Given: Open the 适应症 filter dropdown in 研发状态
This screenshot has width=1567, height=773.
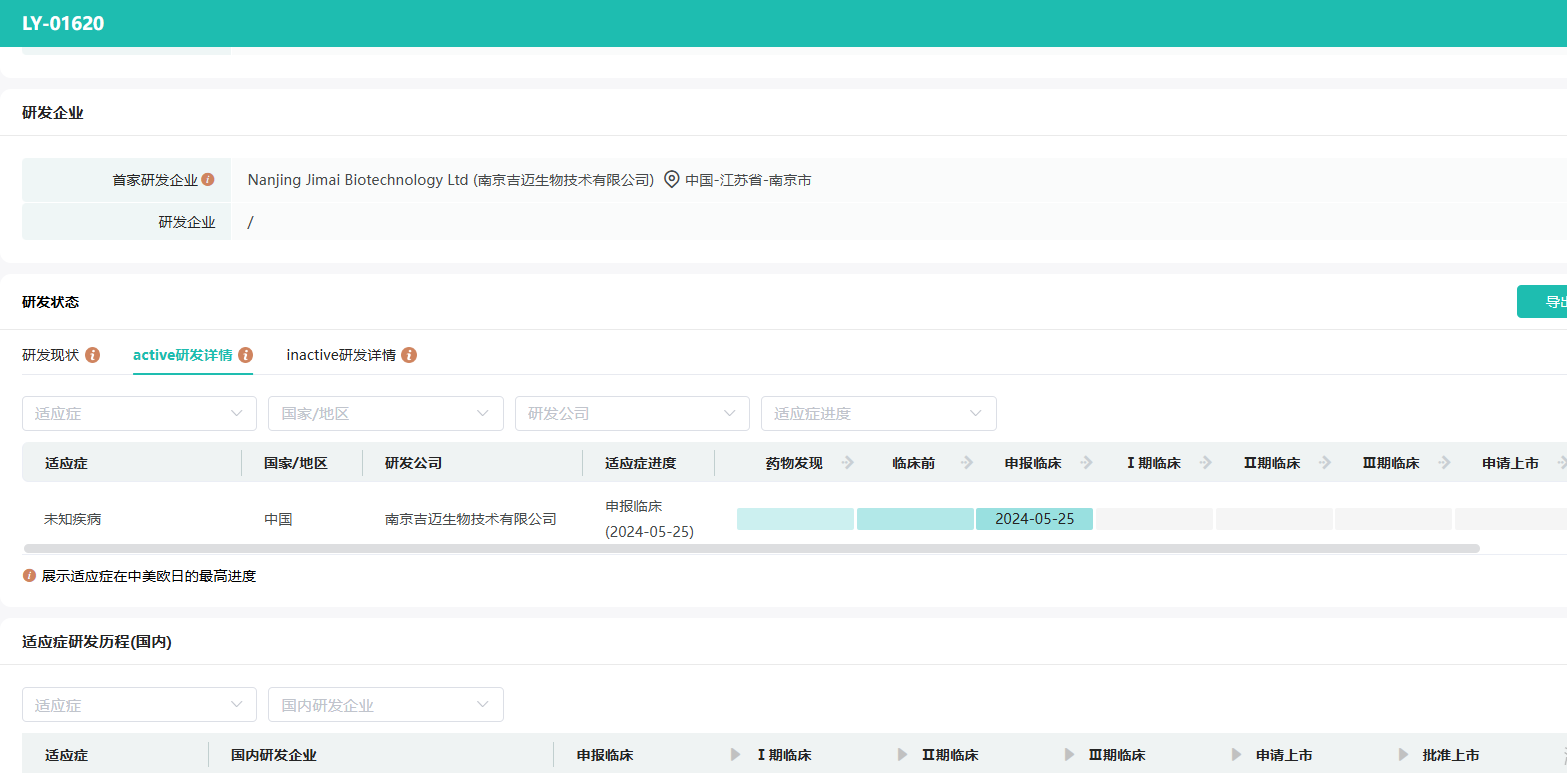Looking at the screenshot, I should [x=139, y=414].
